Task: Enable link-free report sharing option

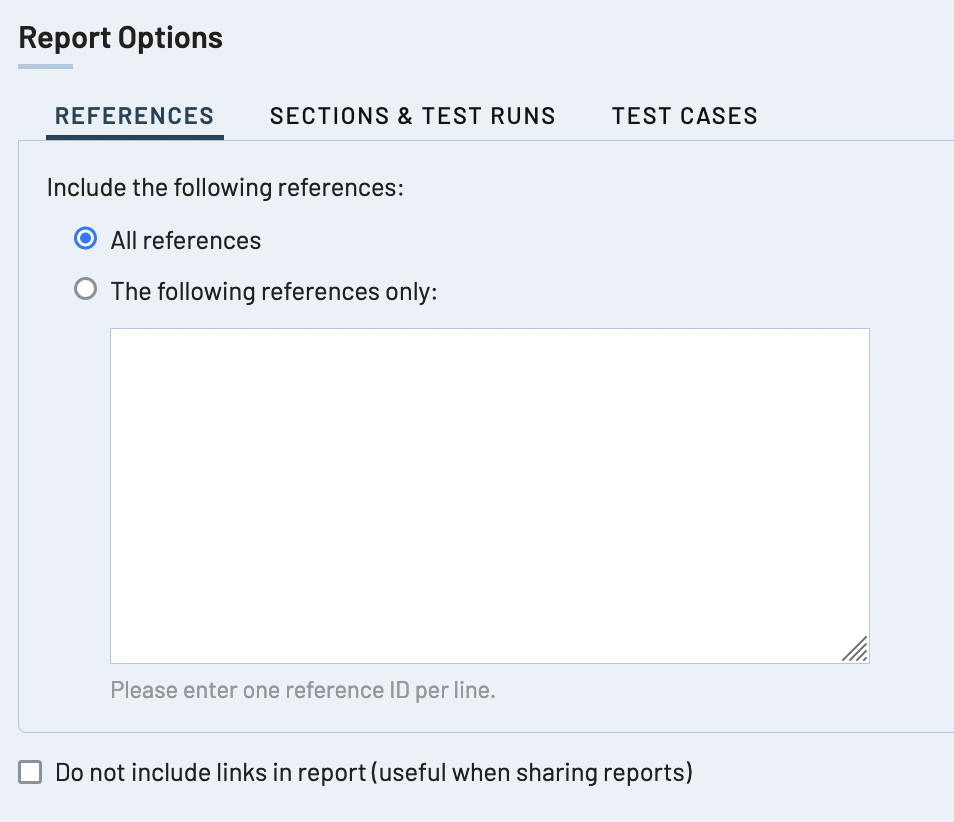Action: pos(30,771)
